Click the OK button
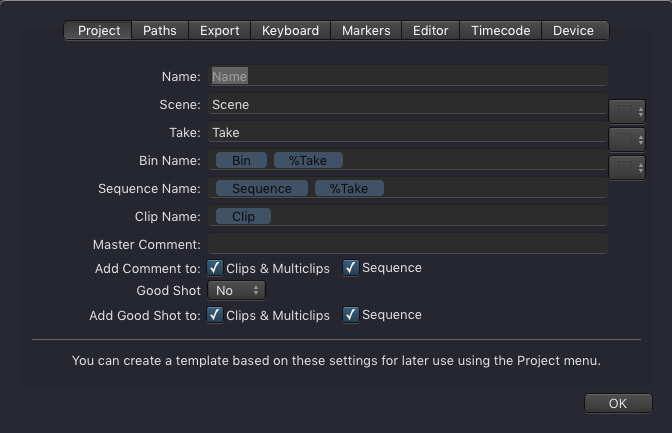The width and height of the screenshot is (672, 433). pyautogui.click(x=618, y=403)
